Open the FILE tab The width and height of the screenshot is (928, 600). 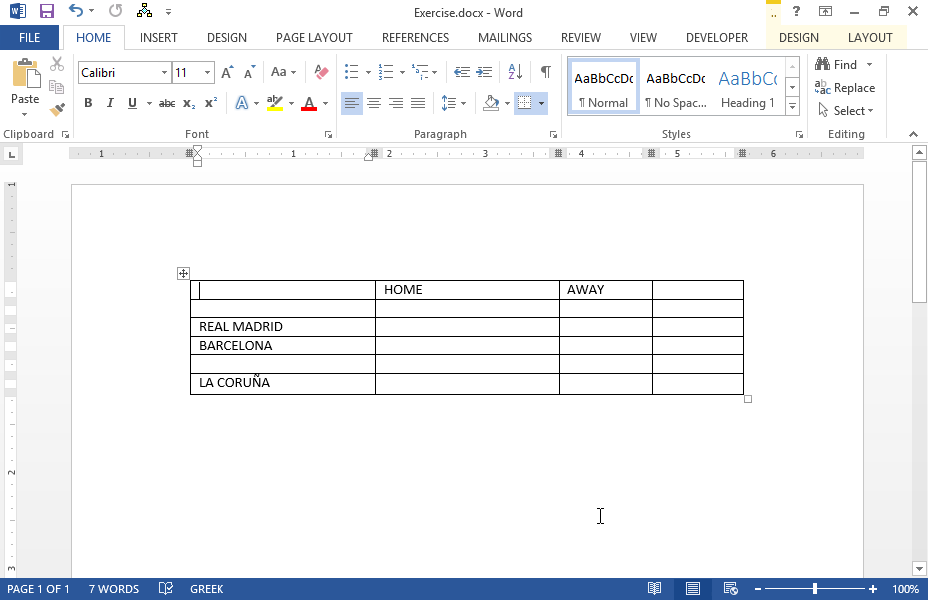tap(30, 38)
